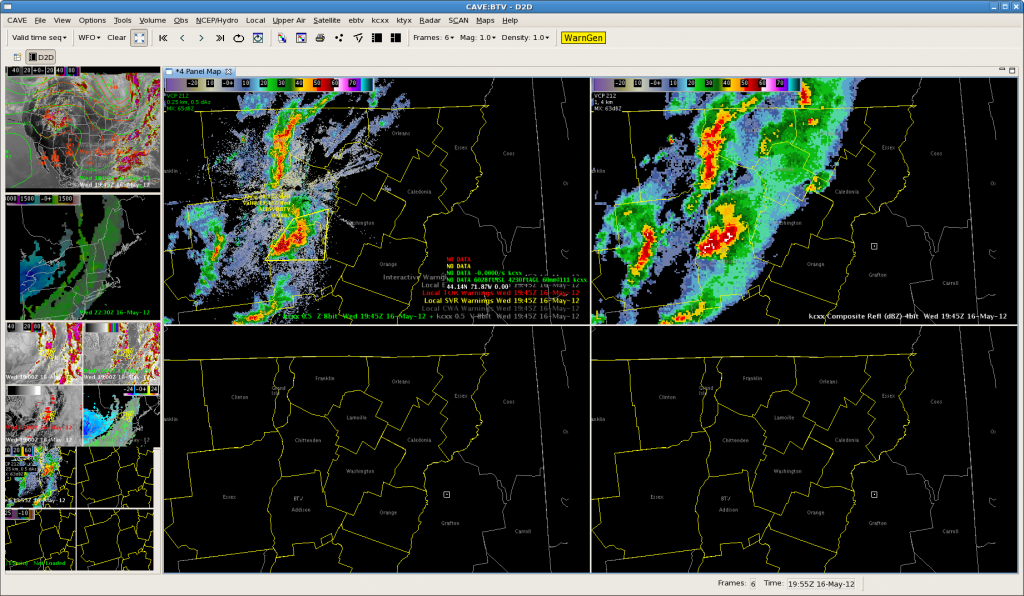1024x596 pixels.
Task: Jump to the last frame
Action: [x=220, y=38]
